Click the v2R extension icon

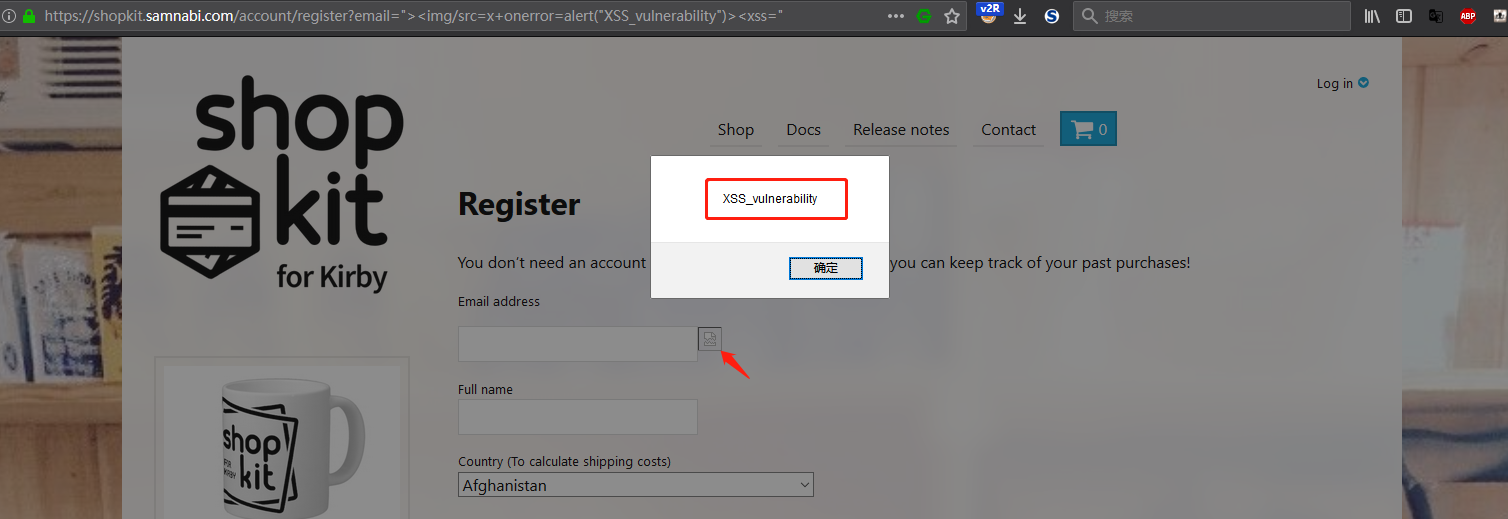989,14
